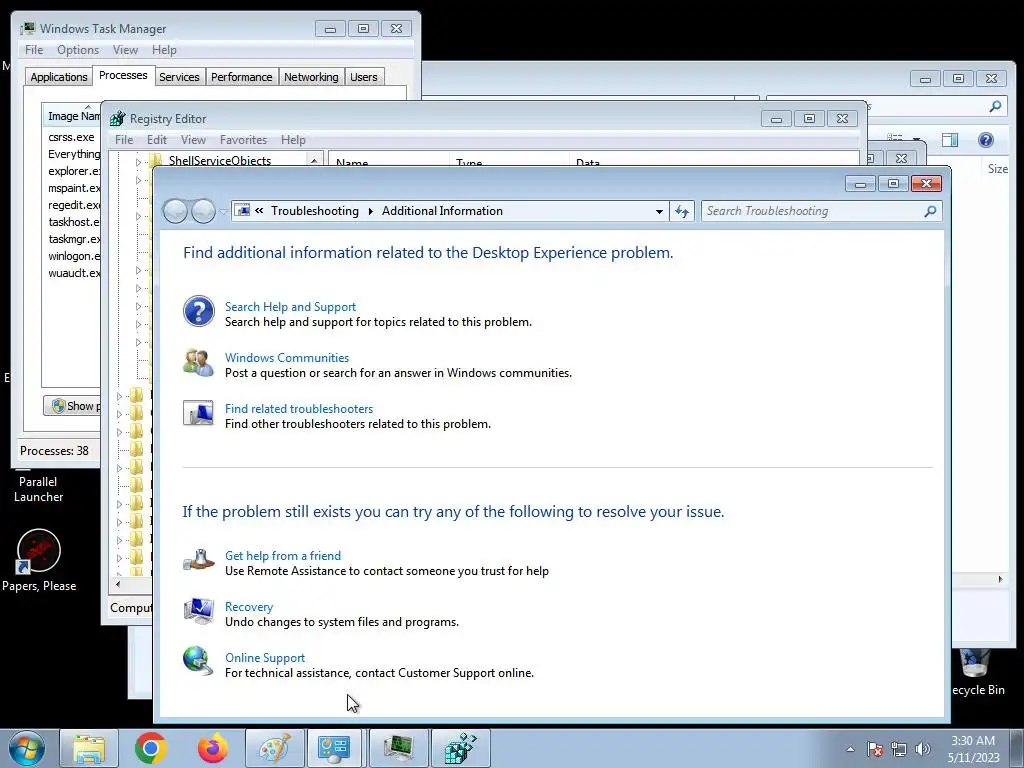Switch to the Networking tab
The width and height of the screenshot is (1024, 768).
[x=311, y=77]
